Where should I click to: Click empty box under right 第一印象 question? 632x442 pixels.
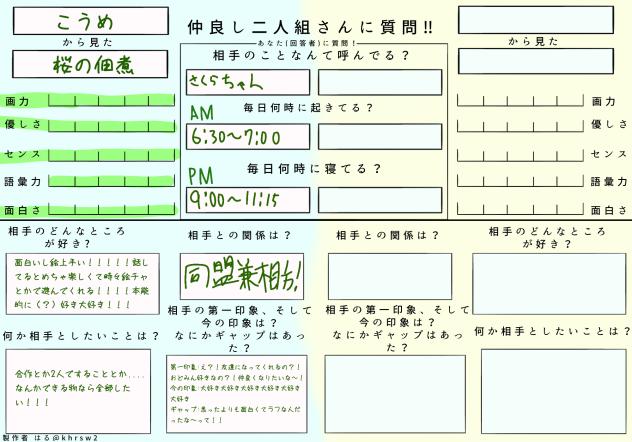click(395, 394)
